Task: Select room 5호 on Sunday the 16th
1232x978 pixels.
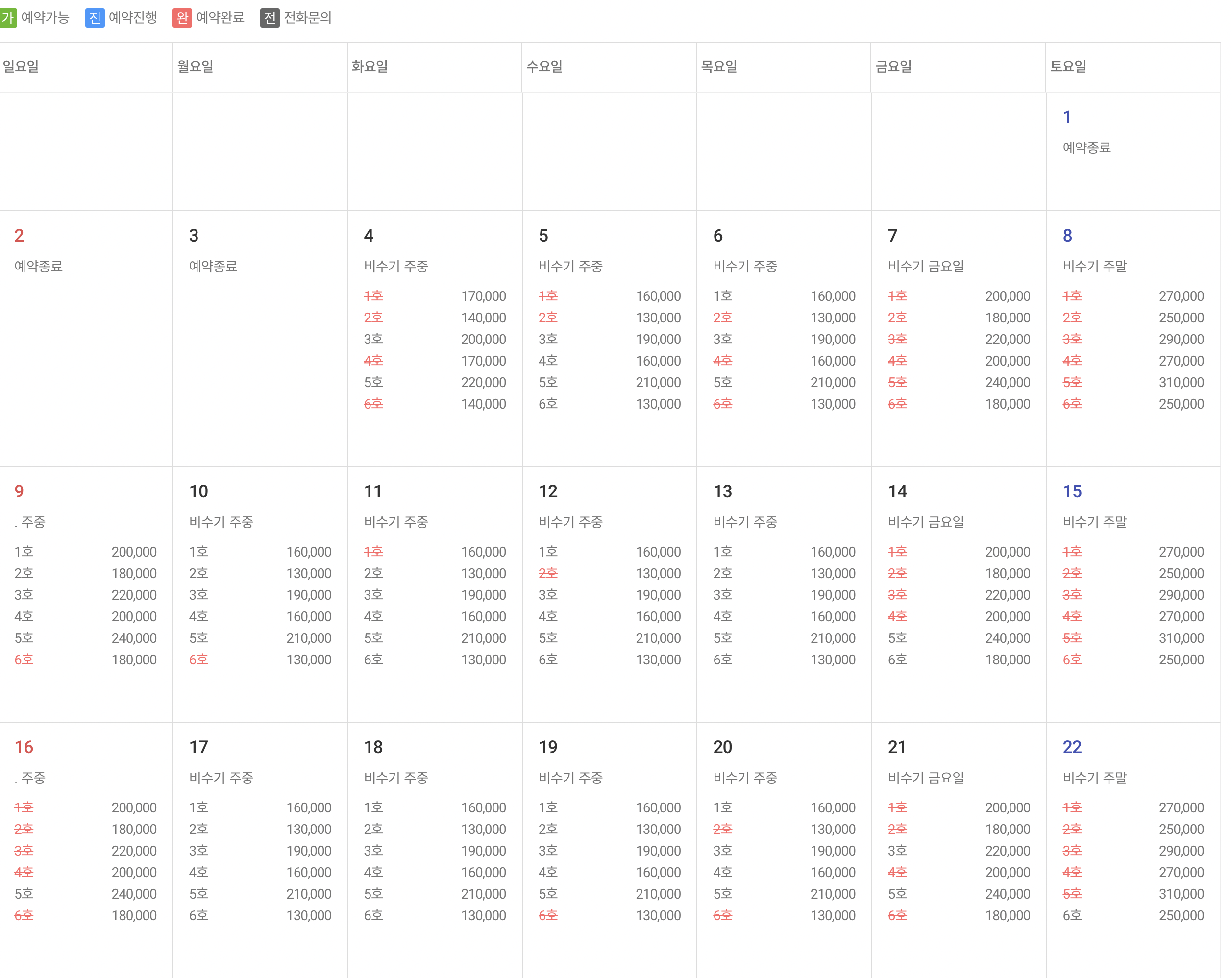Action: click(x=24, y=894)
